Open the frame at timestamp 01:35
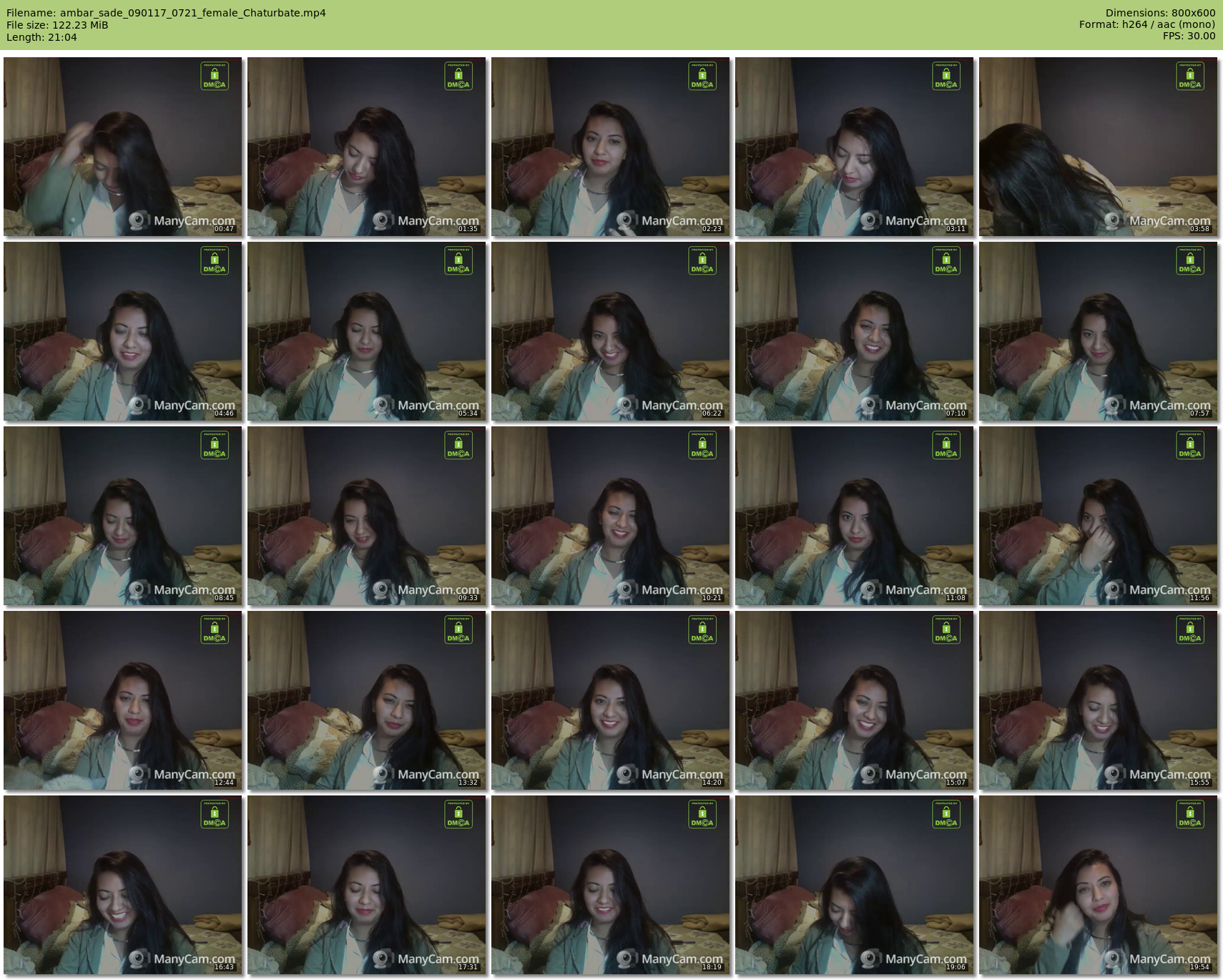This screenshot has width=1223, height=980. pos(367,147)
